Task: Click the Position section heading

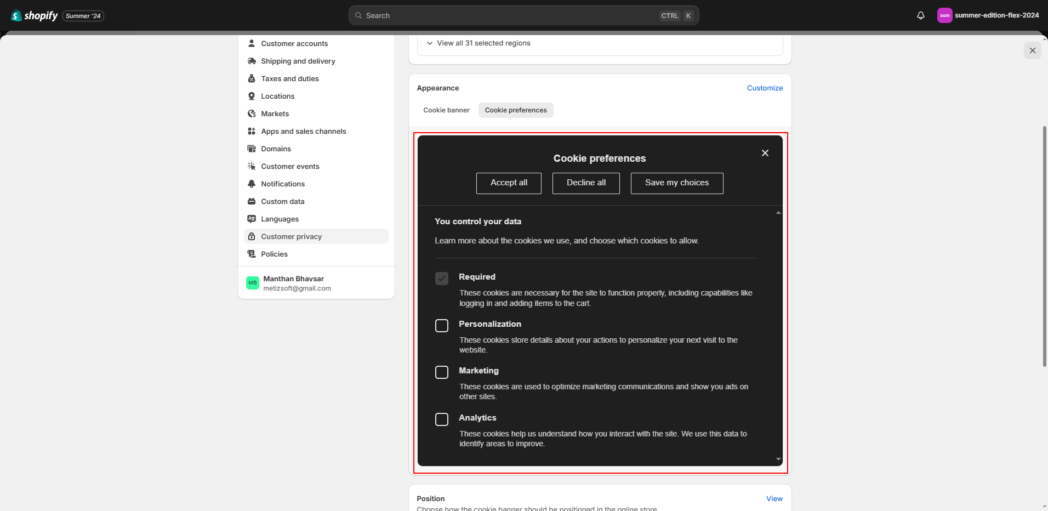Action: tap(430, 499)
